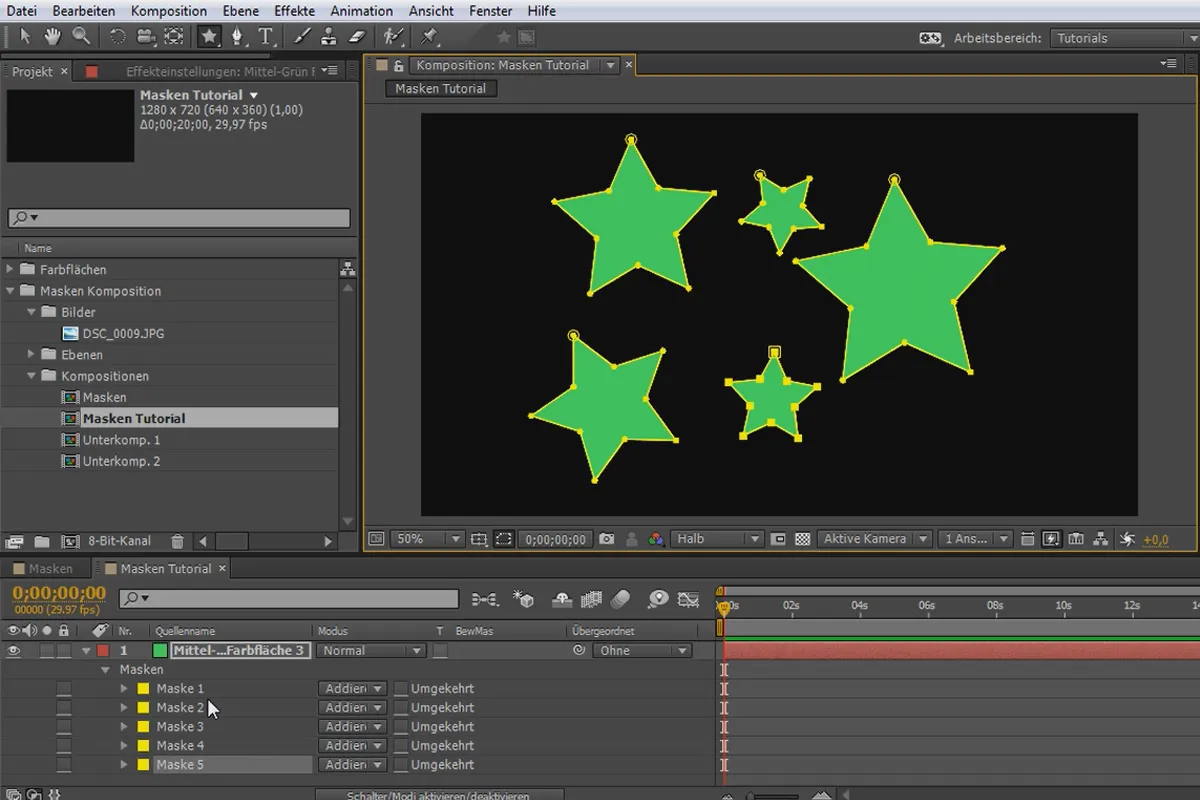Viewport: 1200px width, 800px height.
Task: Select DSC_0009.JPG in the project panel
Action: point(123,333)
